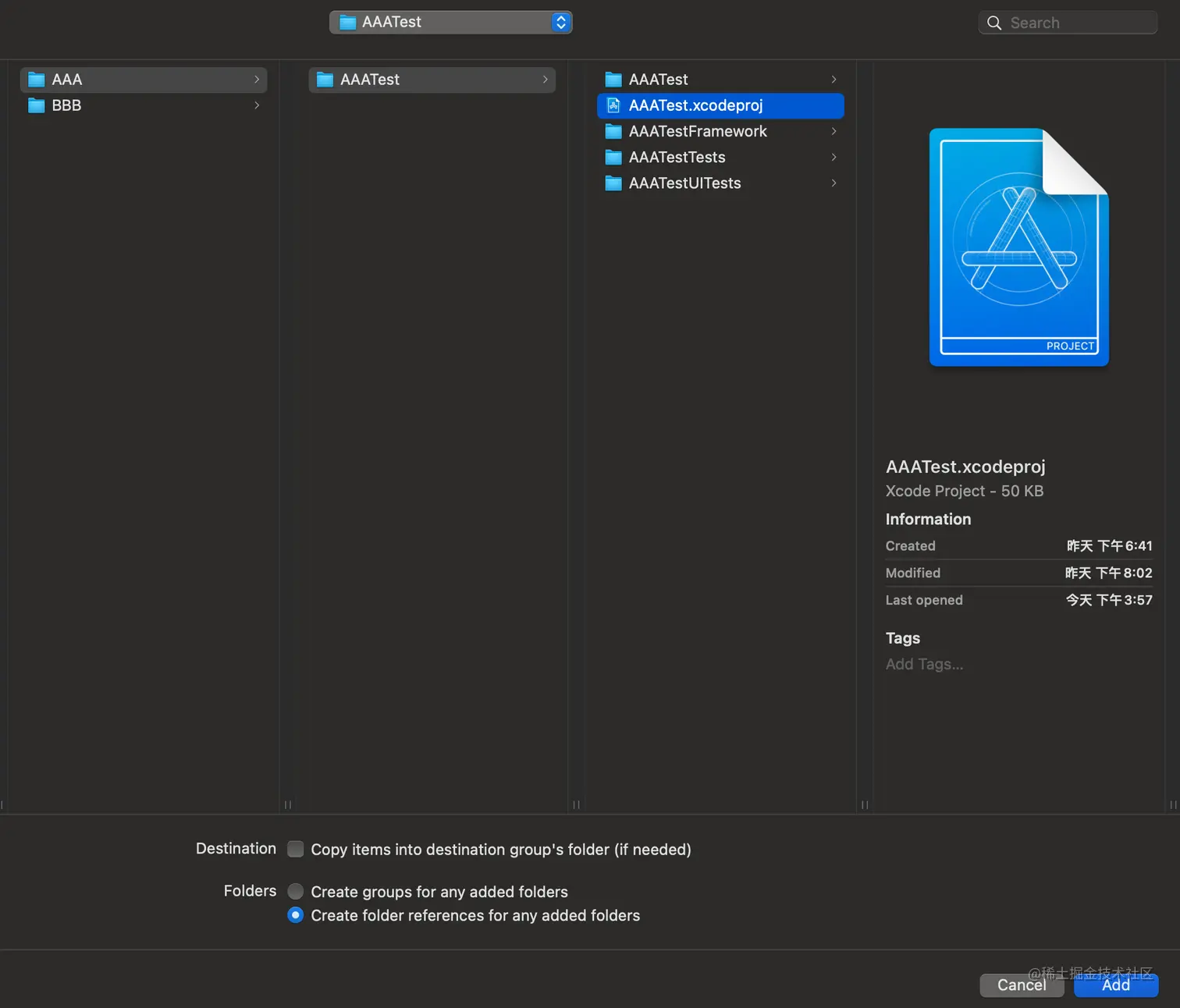Viewport: 1180px width, 1008px height.
Task: Click the folder icon in the path popup
Action: (347, 22)
